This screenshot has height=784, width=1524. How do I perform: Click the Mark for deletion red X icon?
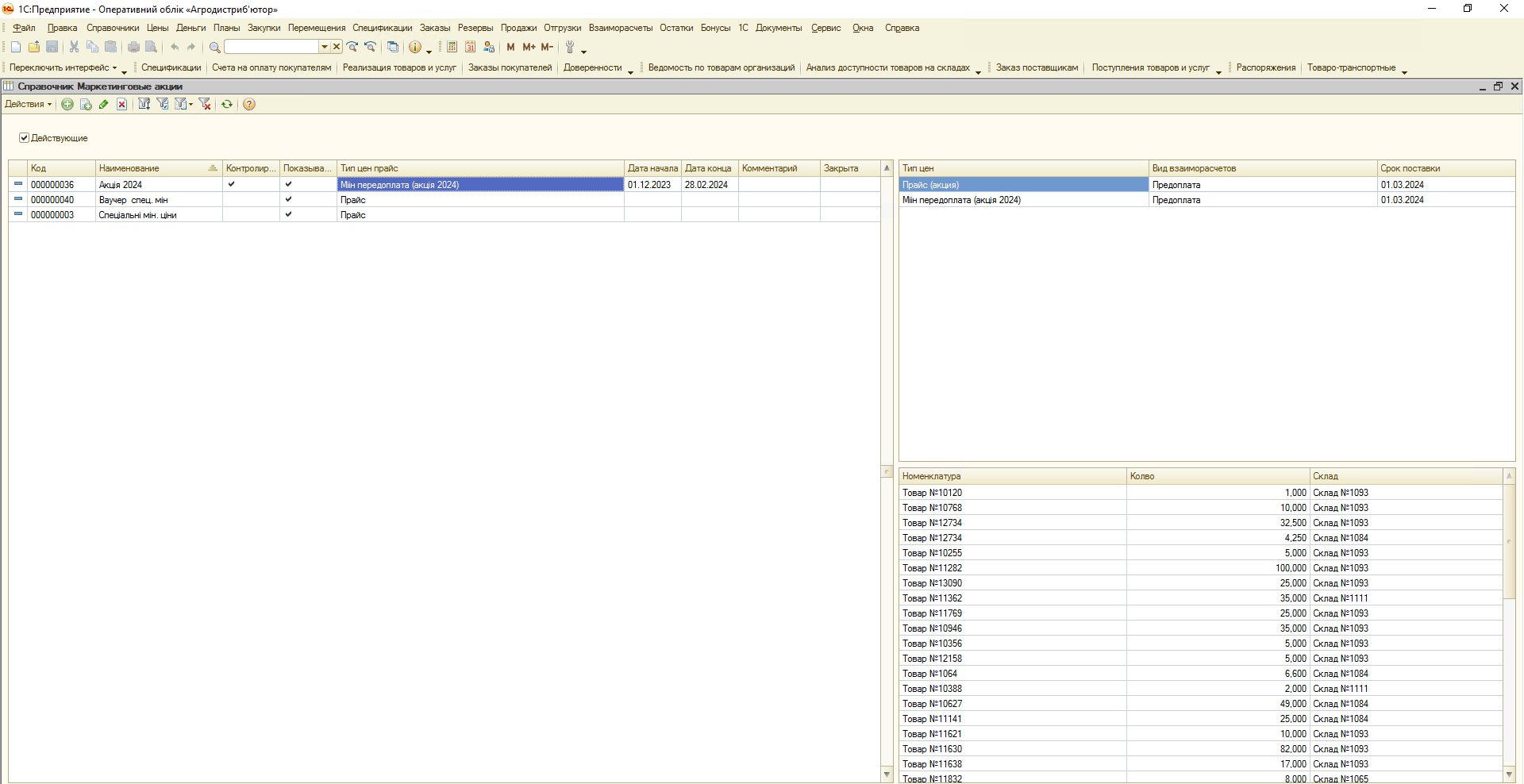pos(121,104)
